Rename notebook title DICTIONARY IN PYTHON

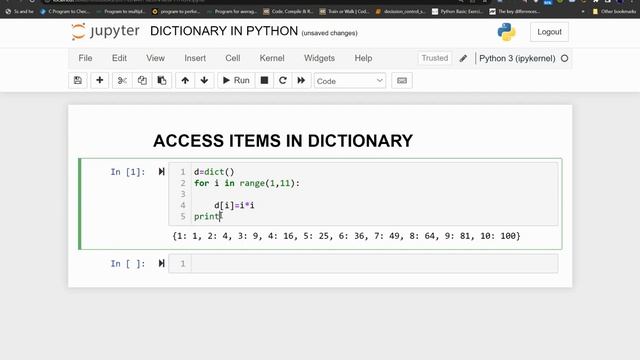224,31
